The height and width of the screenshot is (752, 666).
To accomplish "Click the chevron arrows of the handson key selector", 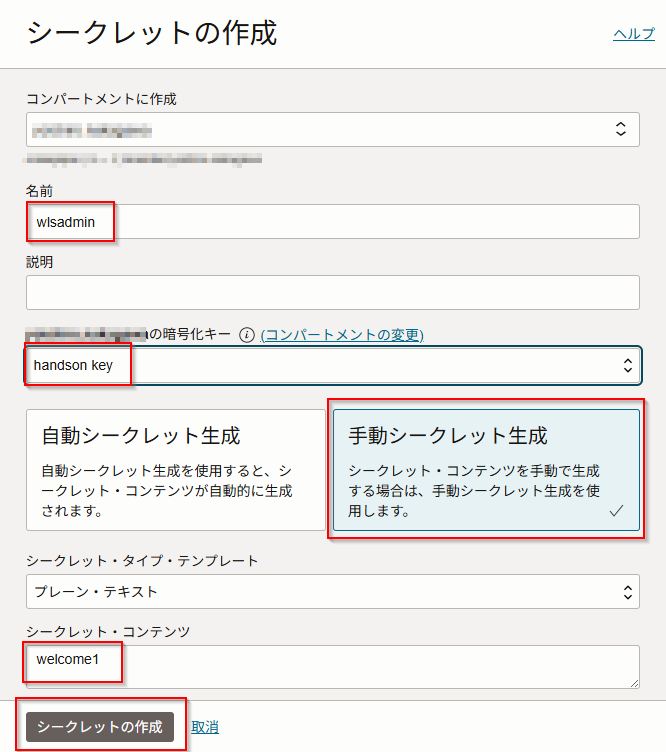I will pos(626,365).
